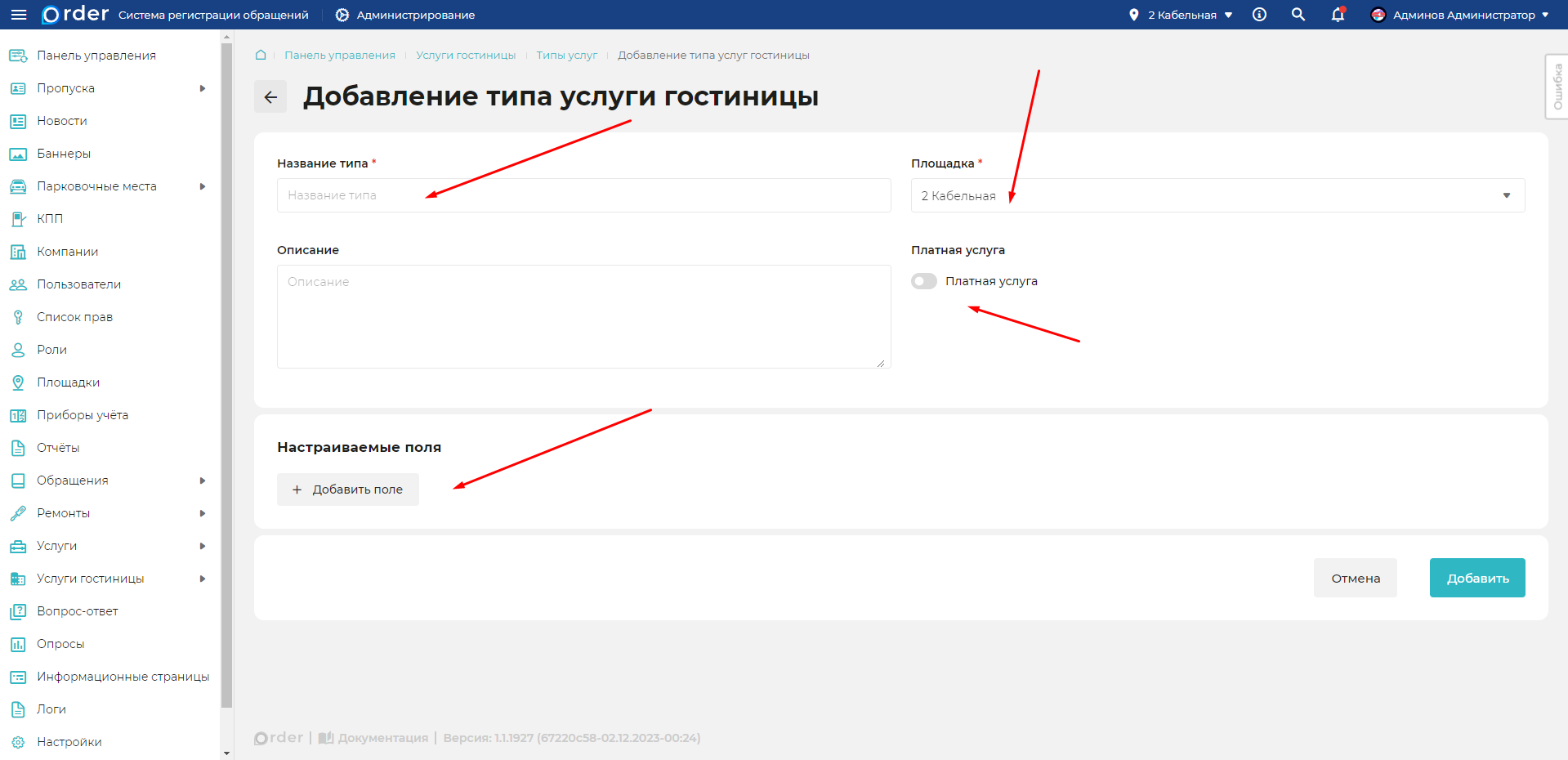
Task: Enable the Платная услуга toggle
Action: (923, 280)
